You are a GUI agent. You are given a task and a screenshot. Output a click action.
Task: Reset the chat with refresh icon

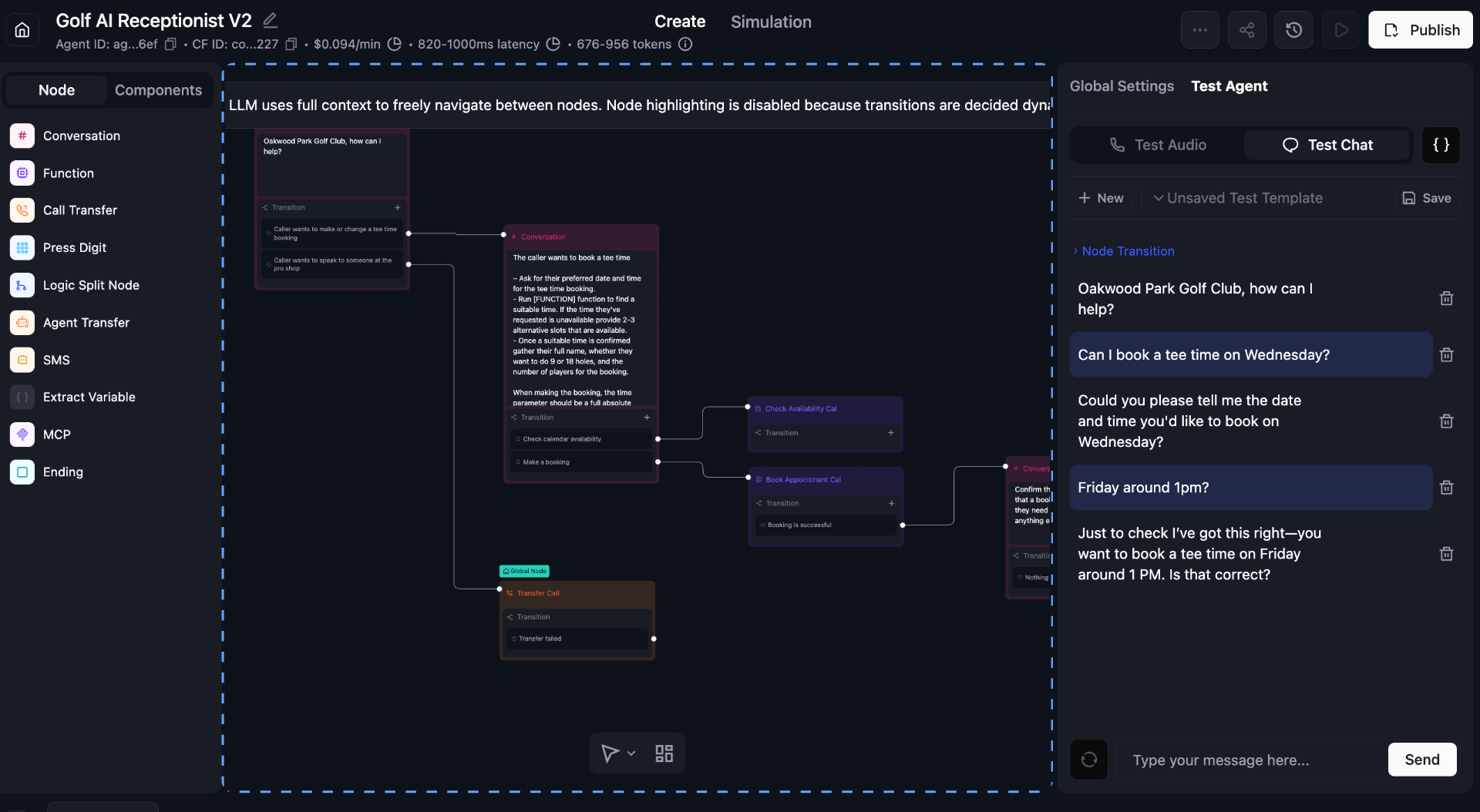[1088, 760]
